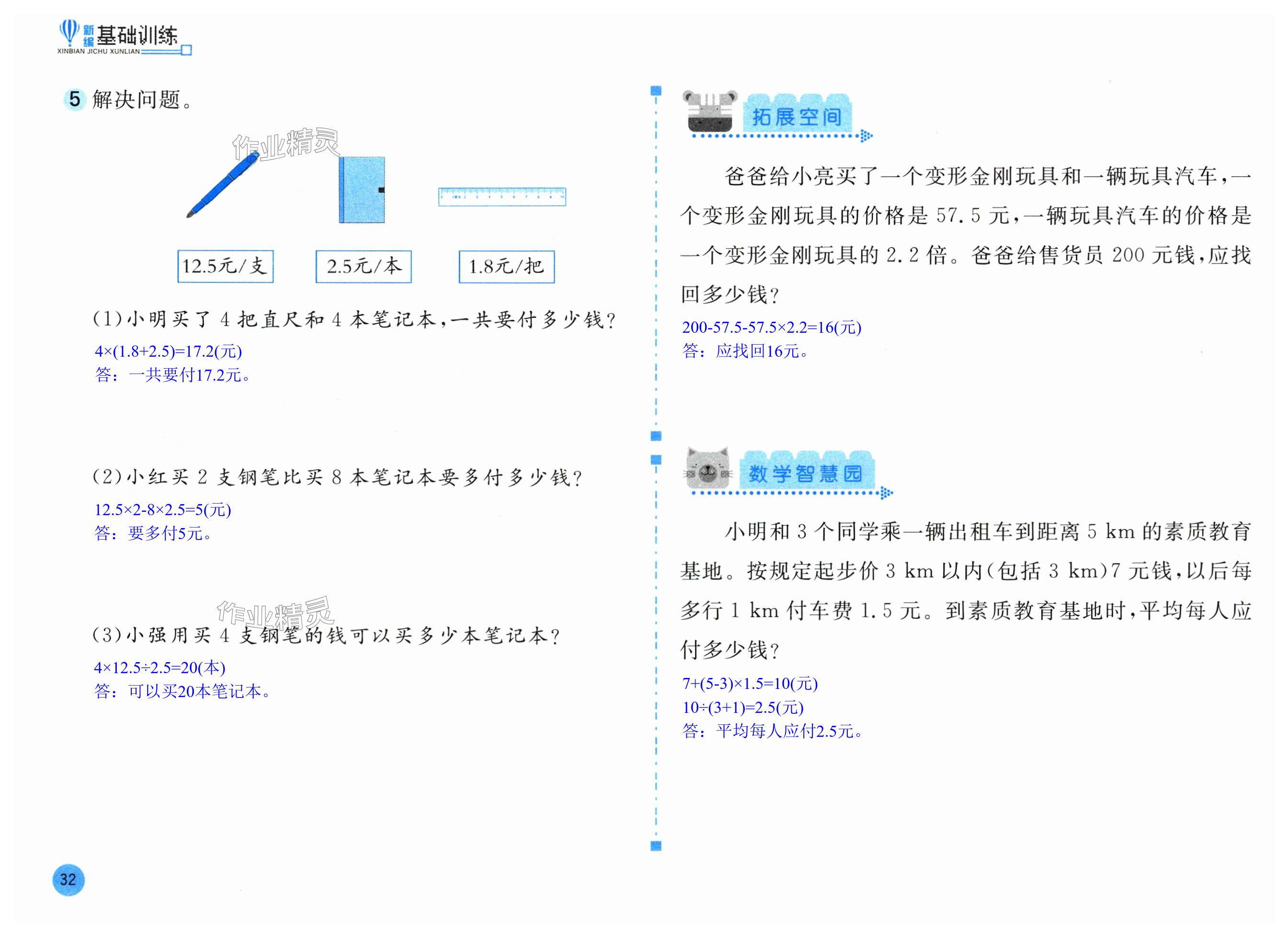
Task: Click the equation 10÷(3+1)=2.5(元)
Action: (x=743, y=707)
